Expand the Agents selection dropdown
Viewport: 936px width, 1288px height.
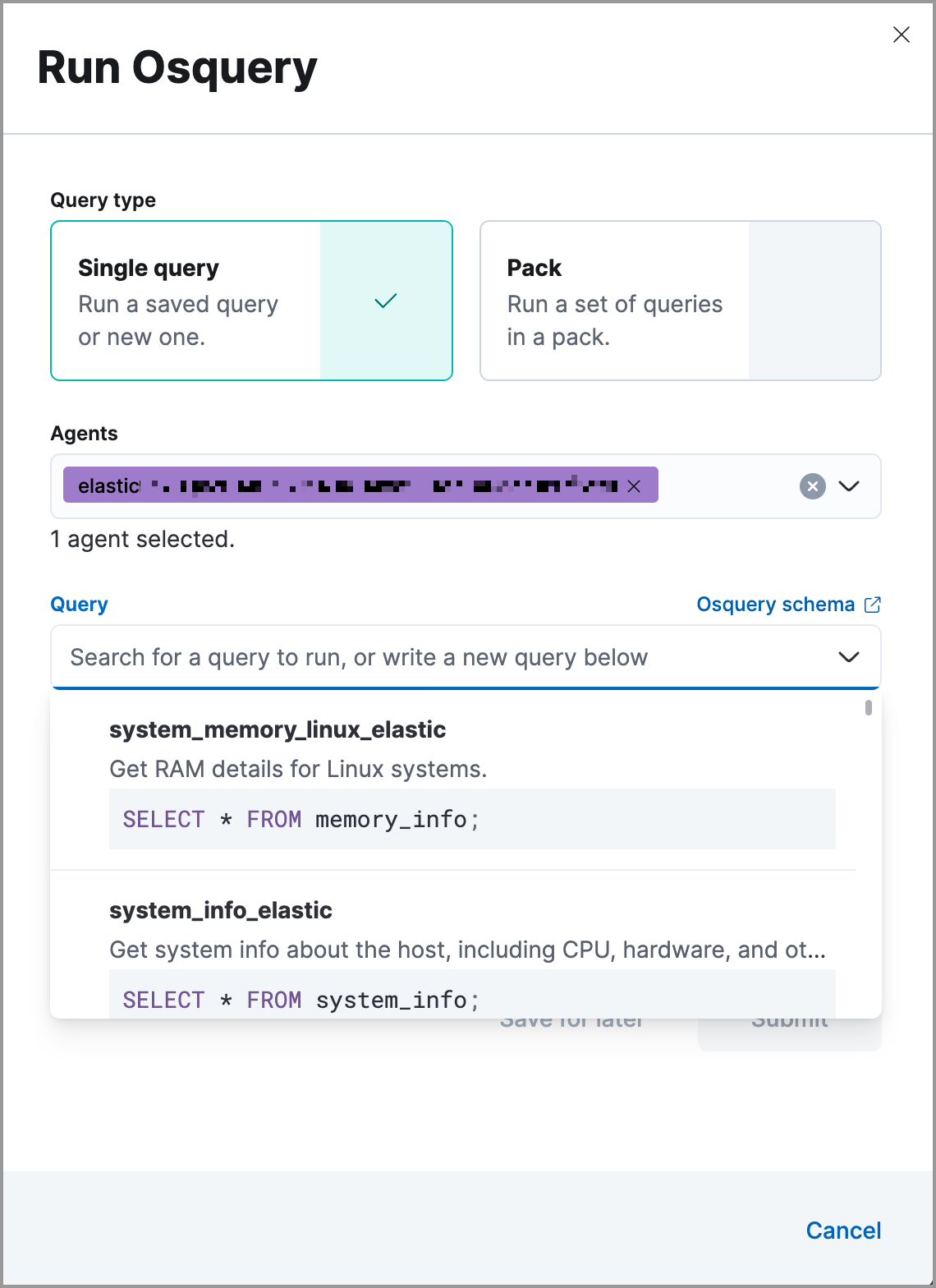point(850,486)
